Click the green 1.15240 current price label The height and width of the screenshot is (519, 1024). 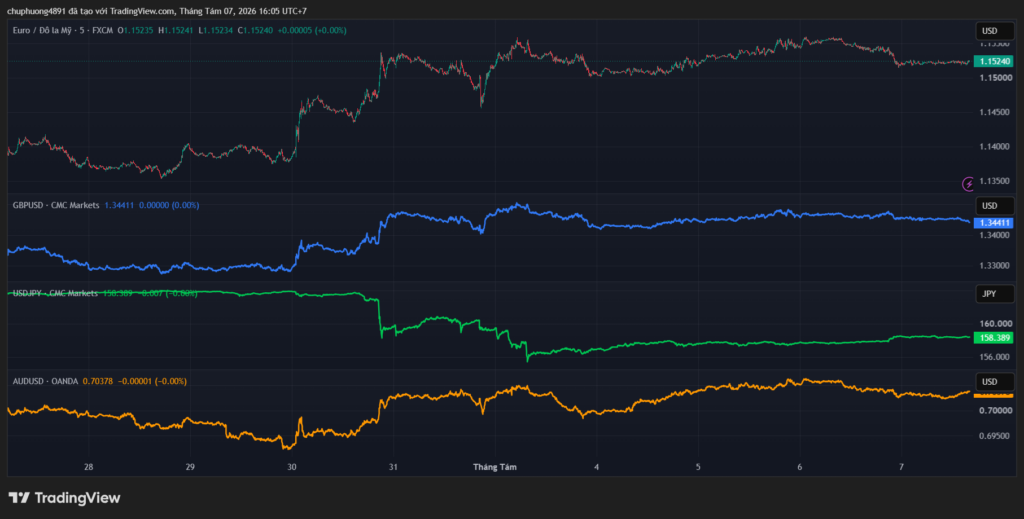pyautogui.click(x=993, y=61)
